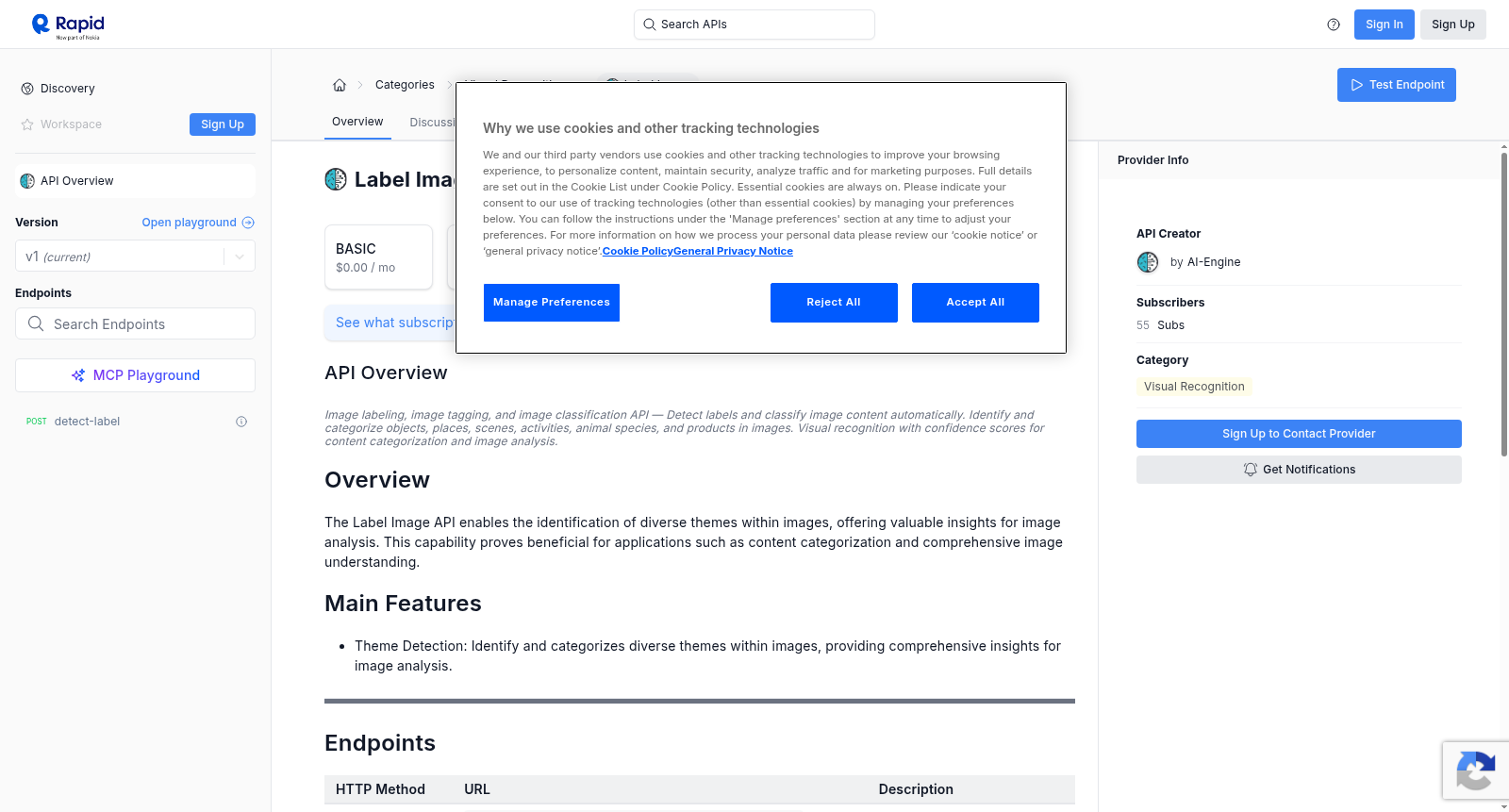This screenshot has width=1509, height=812.
Task: Open the Cookie Policy link
Action: pyautogui.click(x=638, y=251)
